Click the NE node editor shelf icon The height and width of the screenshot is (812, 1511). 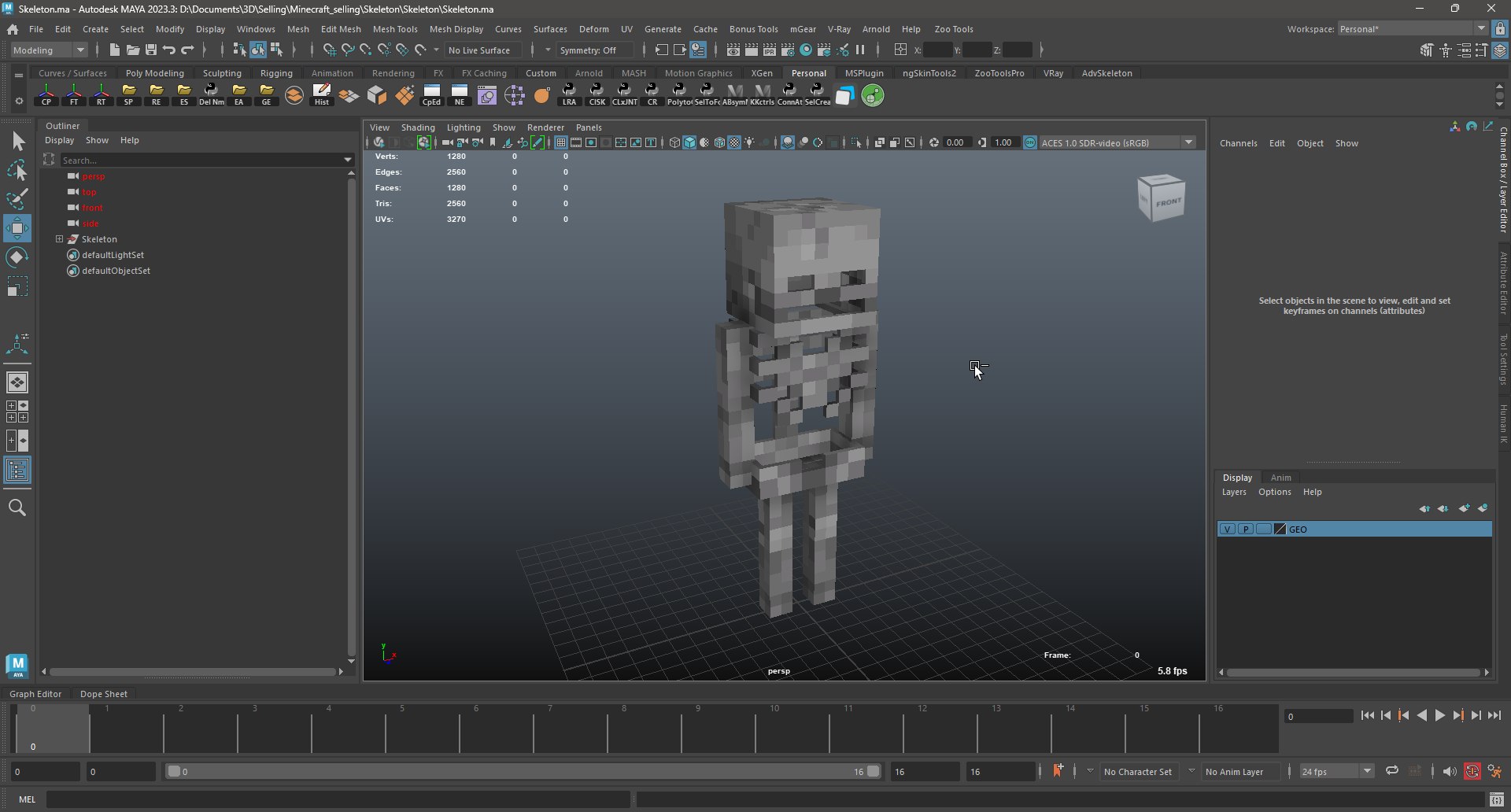click(x=460, y=95)
